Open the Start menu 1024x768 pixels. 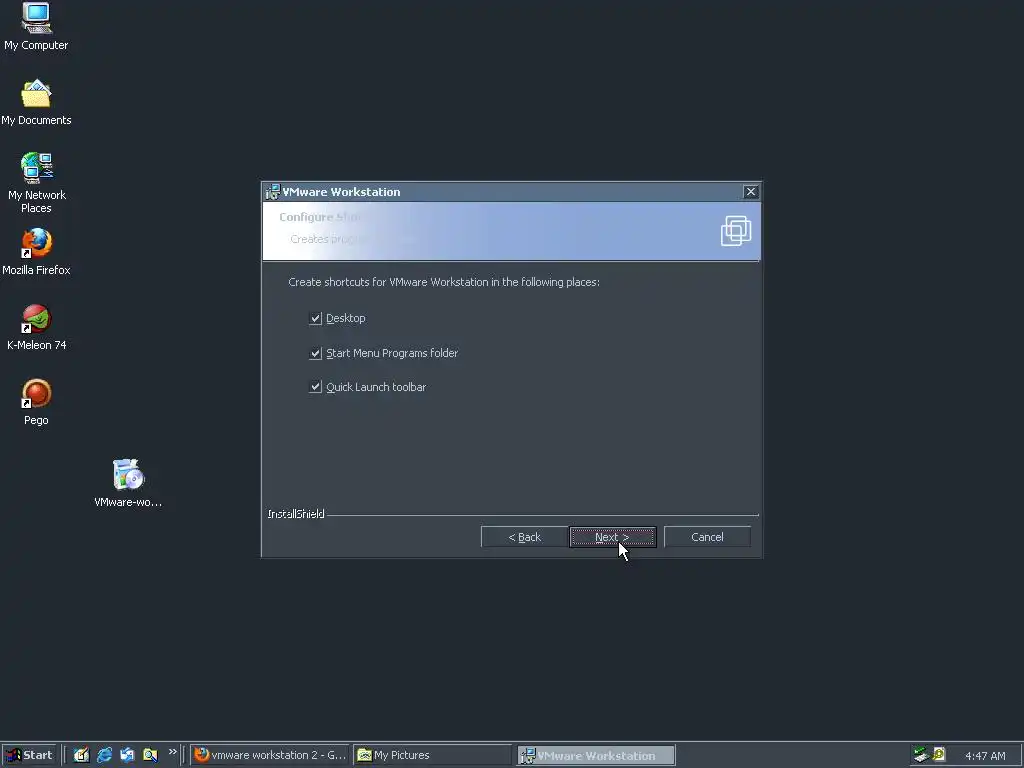point(29,755)
